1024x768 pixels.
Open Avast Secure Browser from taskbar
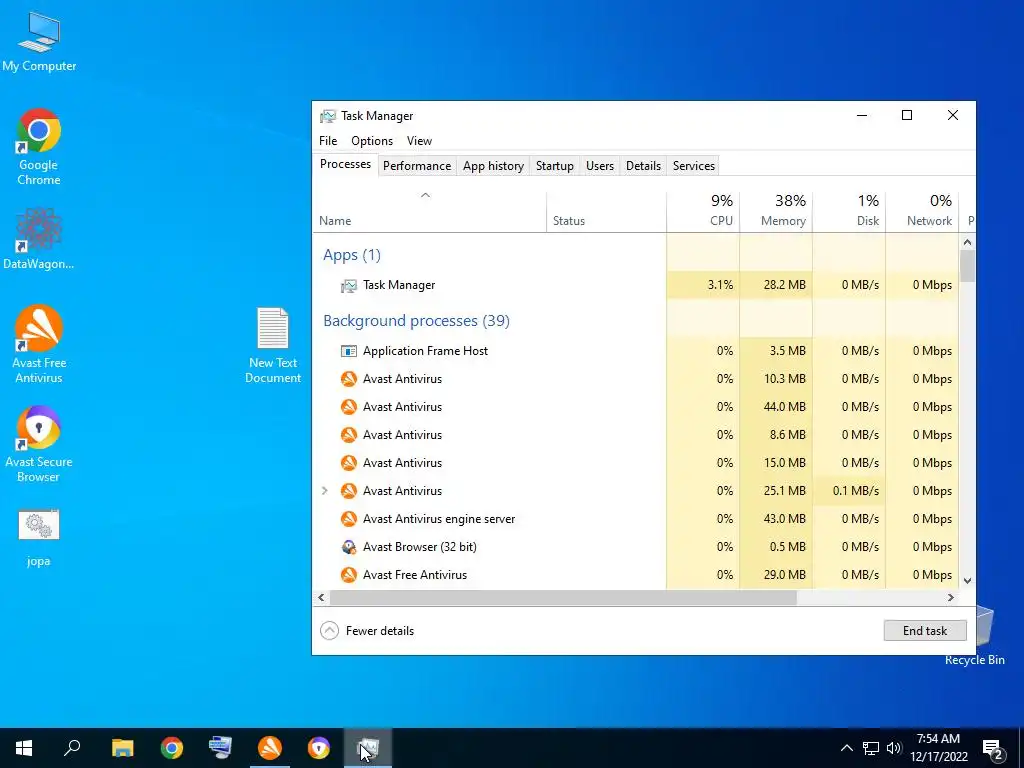[319, 748]
